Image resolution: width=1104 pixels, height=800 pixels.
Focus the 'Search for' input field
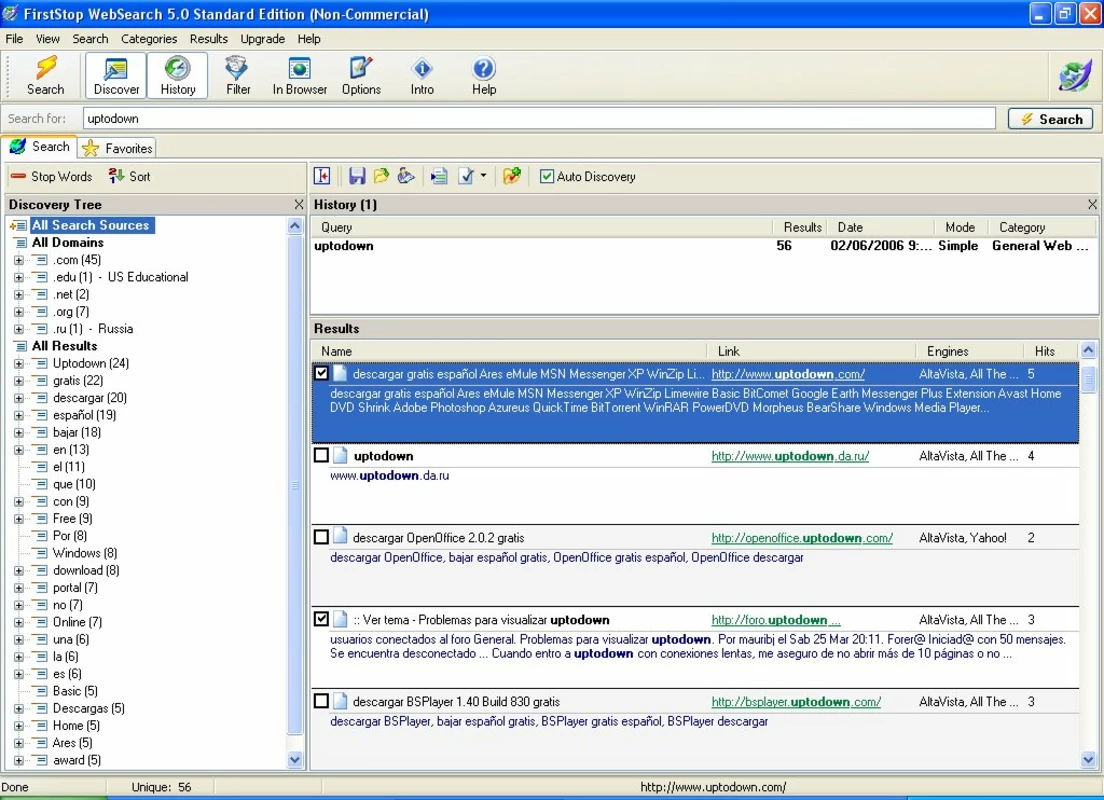(539, 118)
